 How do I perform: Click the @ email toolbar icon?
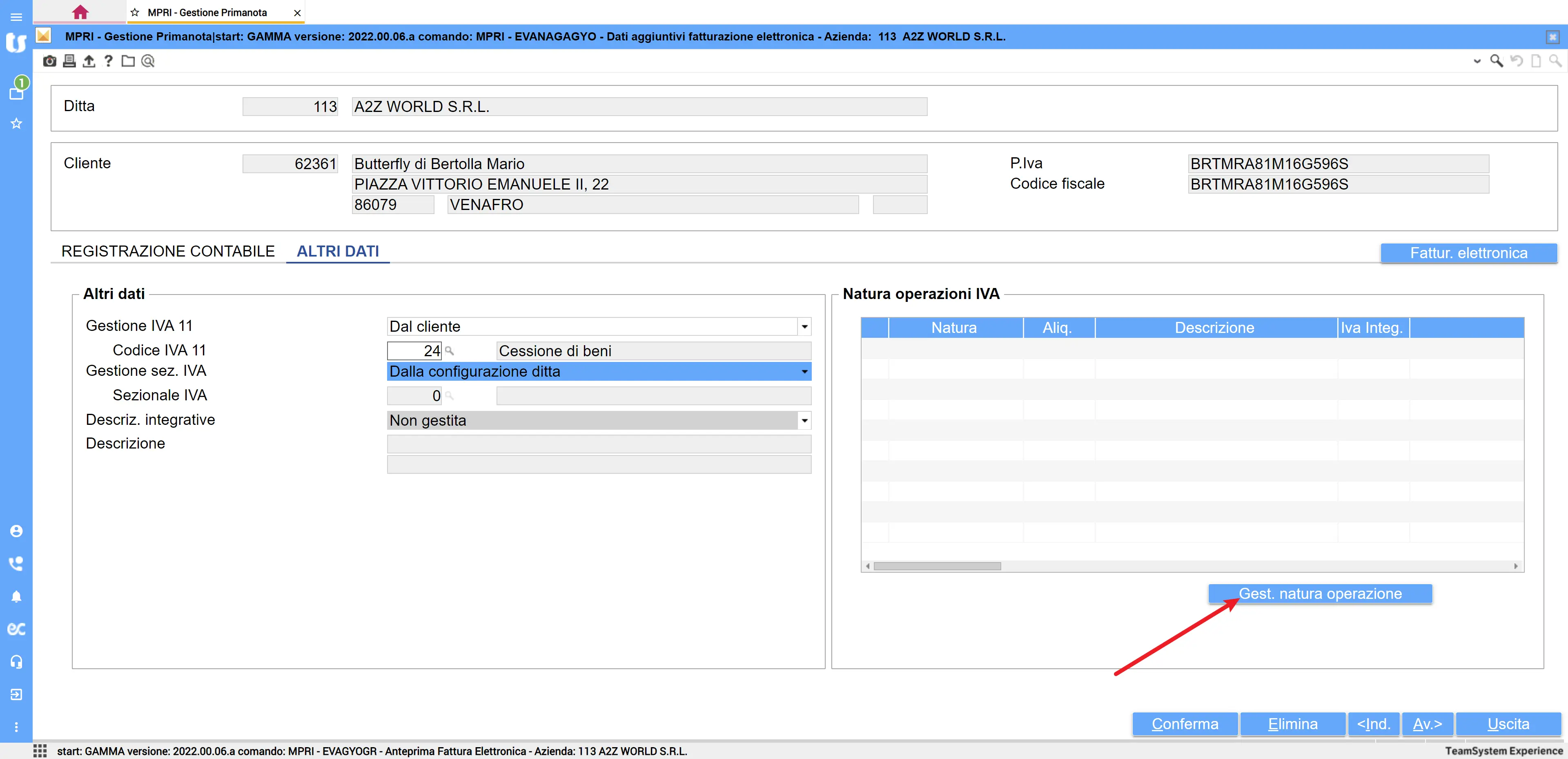pos(148,61)
